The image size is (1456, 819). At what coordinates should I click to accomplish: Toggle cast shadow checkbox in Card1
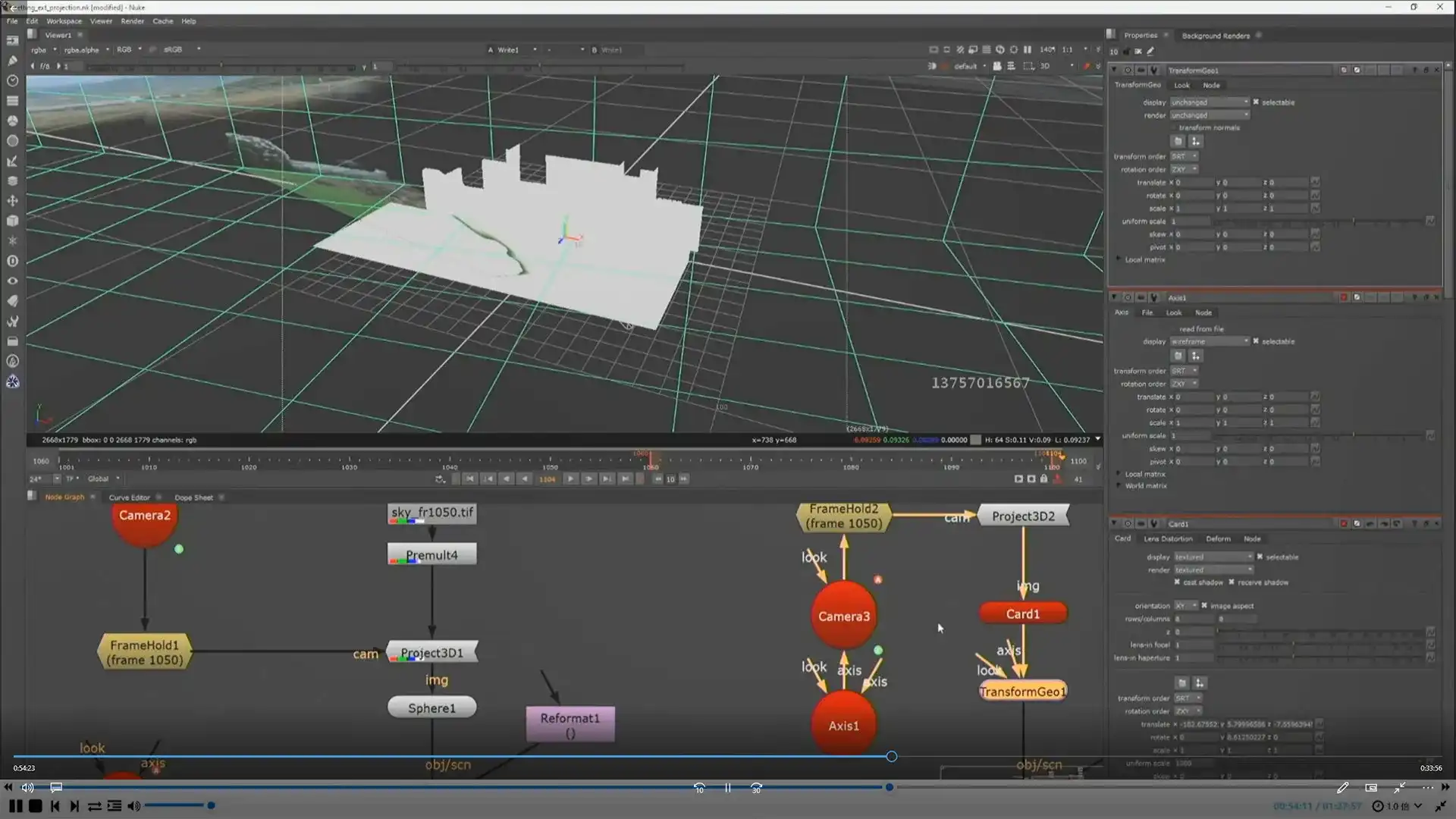coord(1177,582)
